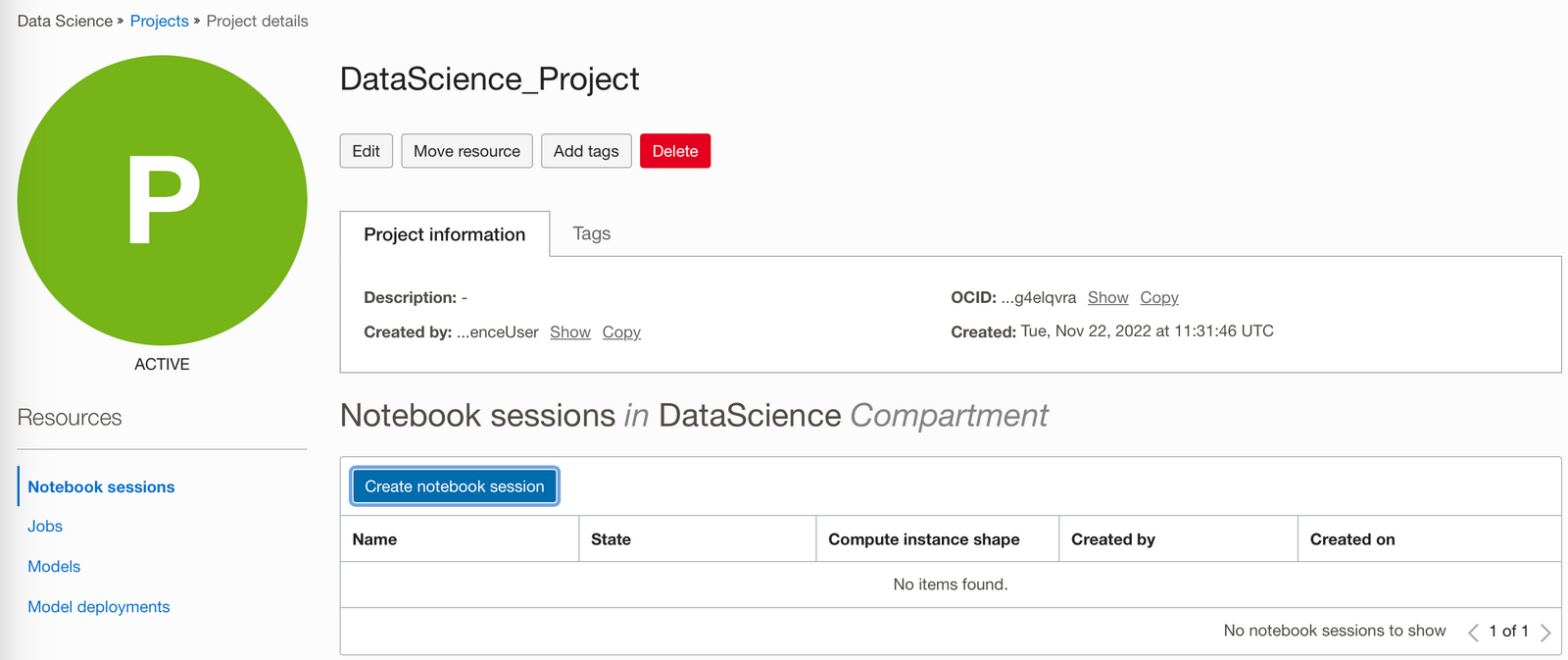Open Model deployments resource
Viewport: 1568px width, 660px height.
tap(98, 607)
